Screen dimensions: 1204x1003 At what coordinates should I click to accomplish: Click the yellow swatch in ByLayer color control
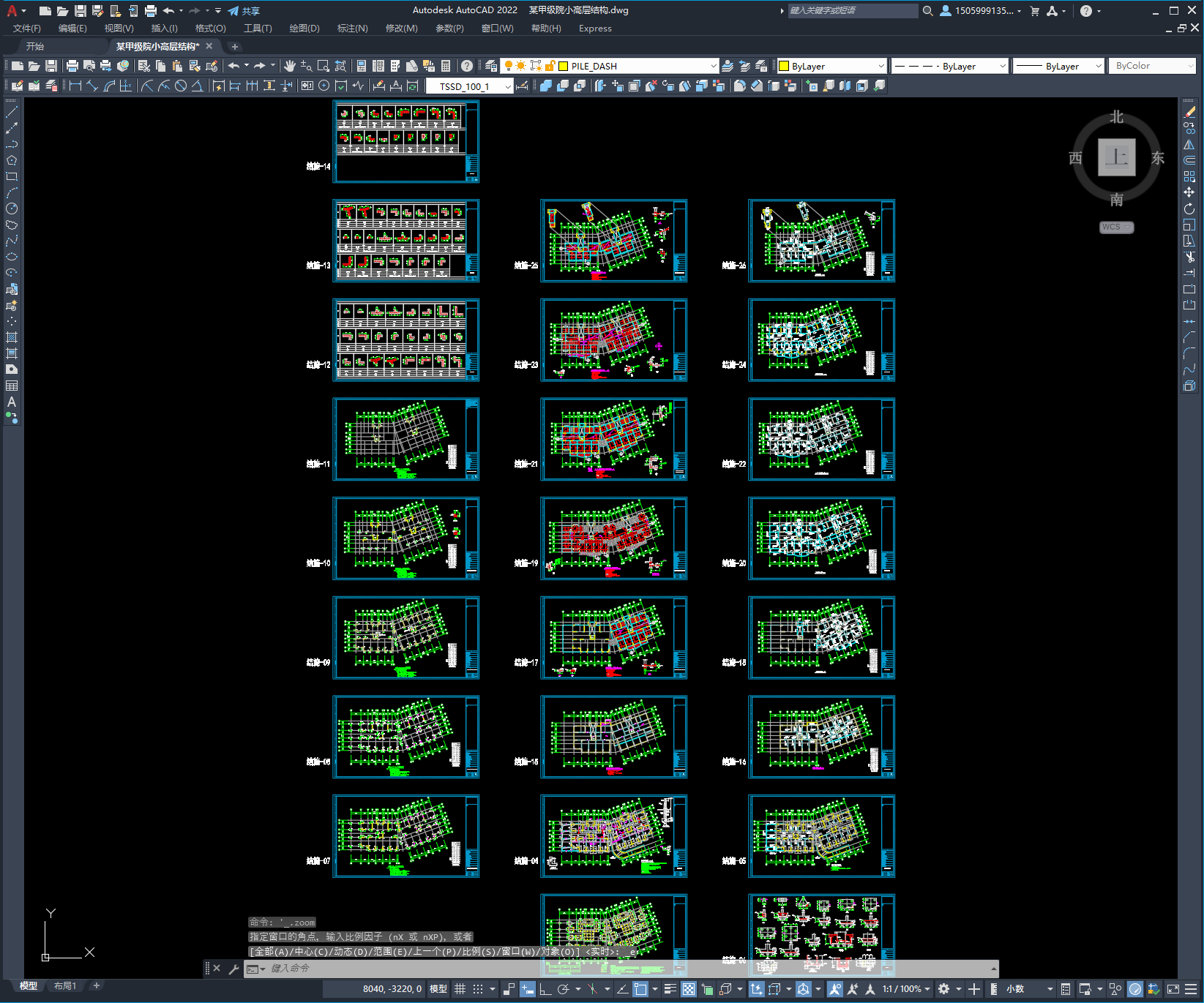tap(783, 66)
